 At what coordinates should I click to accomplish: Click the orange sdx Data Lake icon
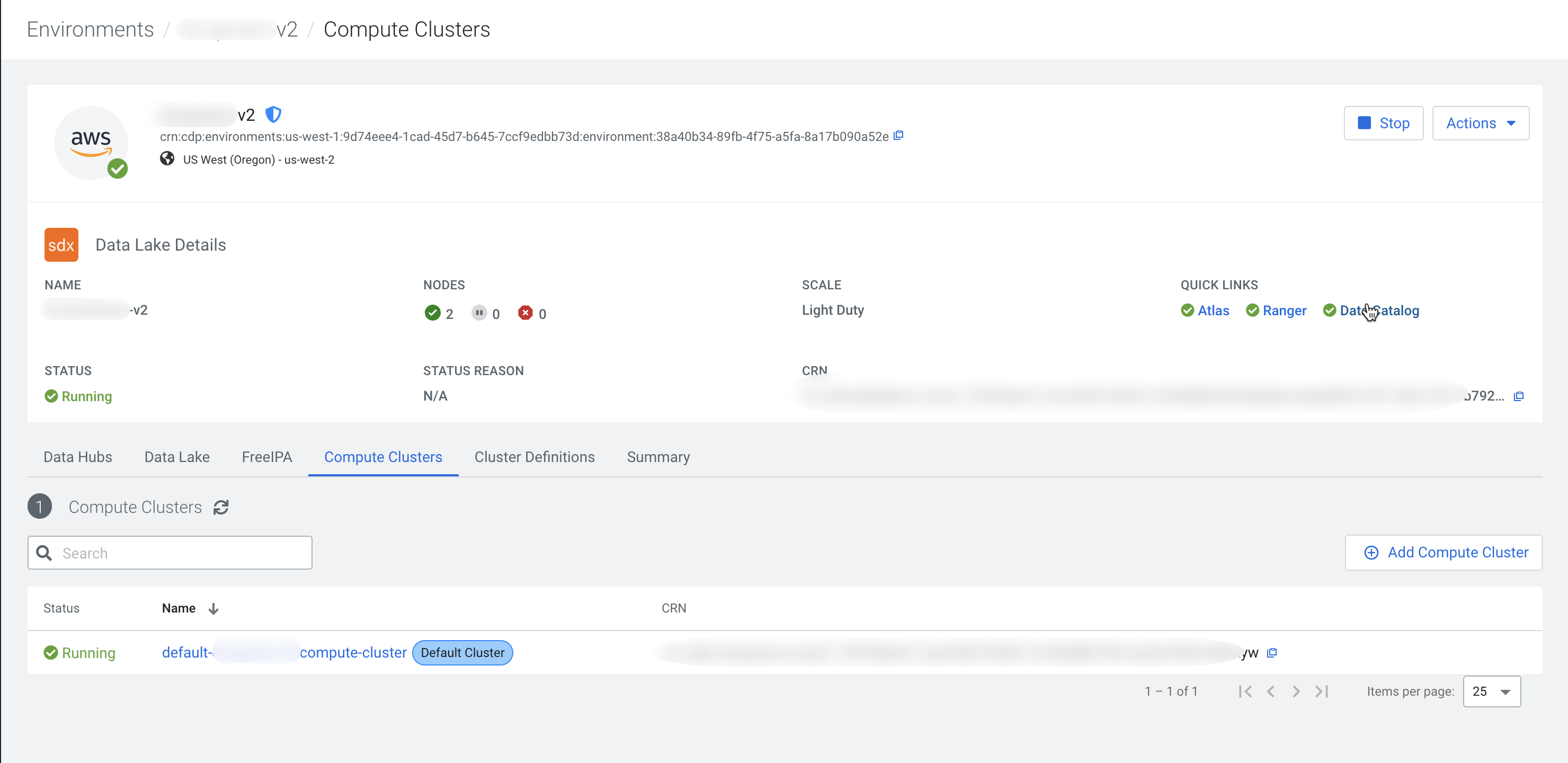[x=61, y=245]
